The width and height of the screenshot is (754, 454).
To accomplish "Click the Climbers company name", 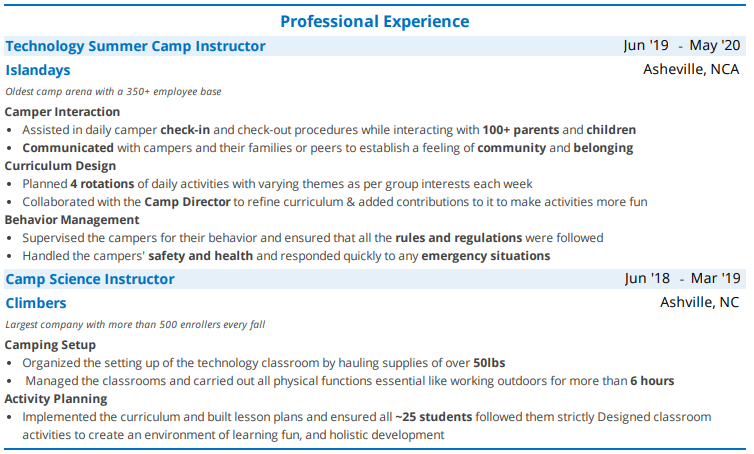I will (36, 302).
